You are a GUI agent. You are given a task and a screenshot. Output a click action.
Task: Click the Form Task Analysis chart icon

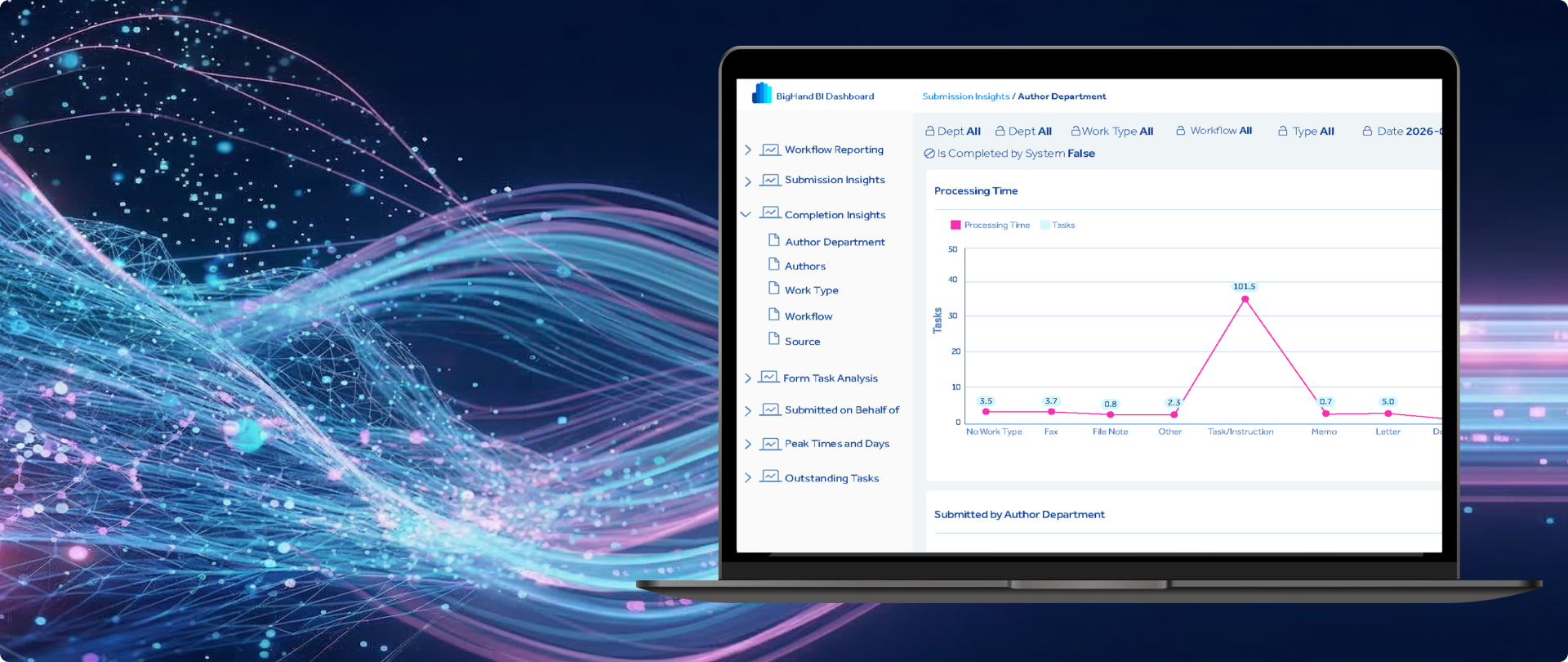coord(768,377)
